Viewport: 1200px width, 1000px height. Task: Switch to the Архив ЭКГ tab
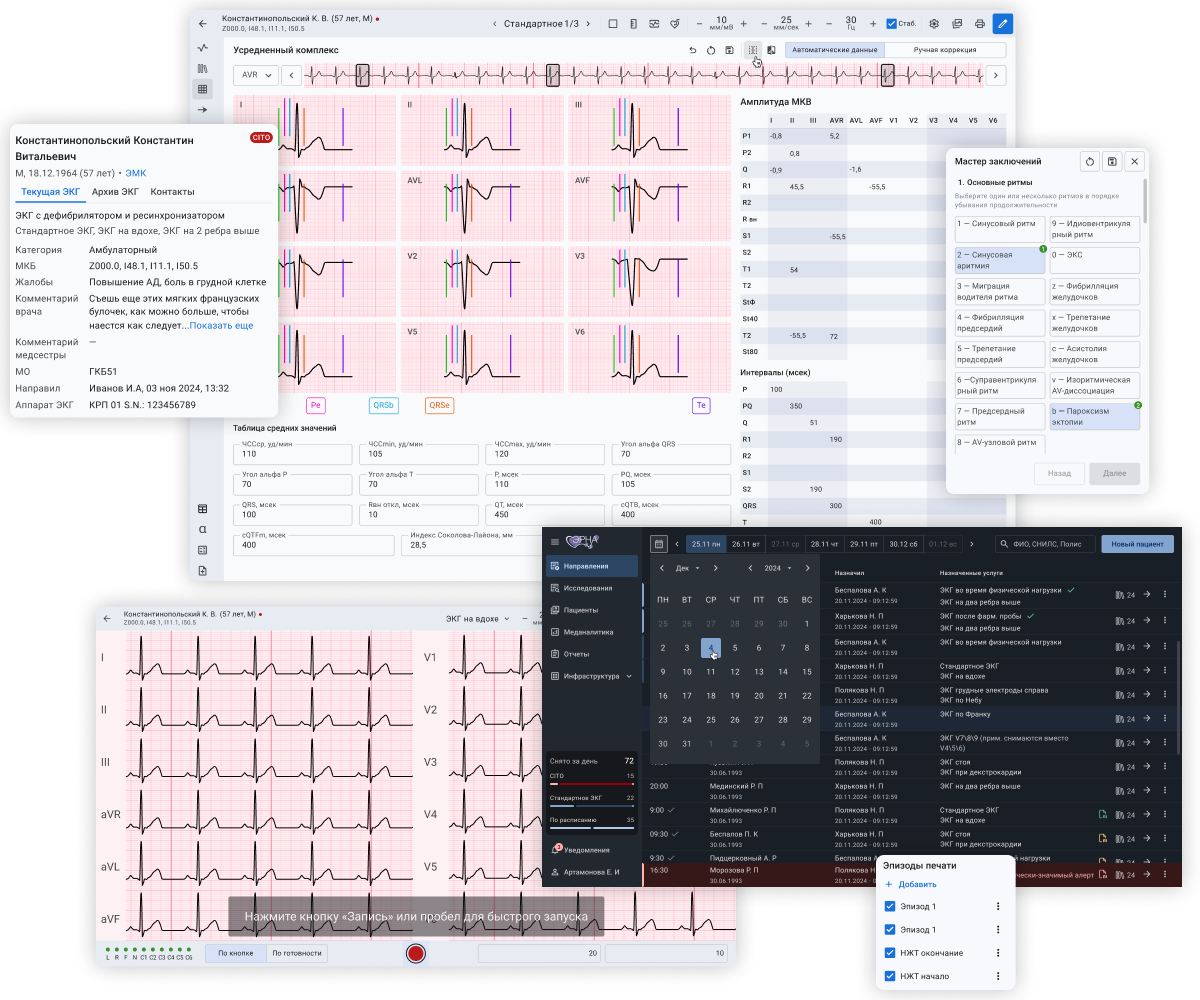[115, 191]
